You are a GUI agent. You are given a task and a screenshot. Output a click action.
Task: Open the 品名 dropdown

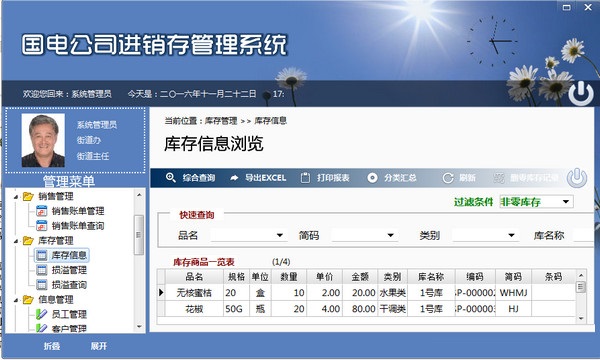pos(280,235)
